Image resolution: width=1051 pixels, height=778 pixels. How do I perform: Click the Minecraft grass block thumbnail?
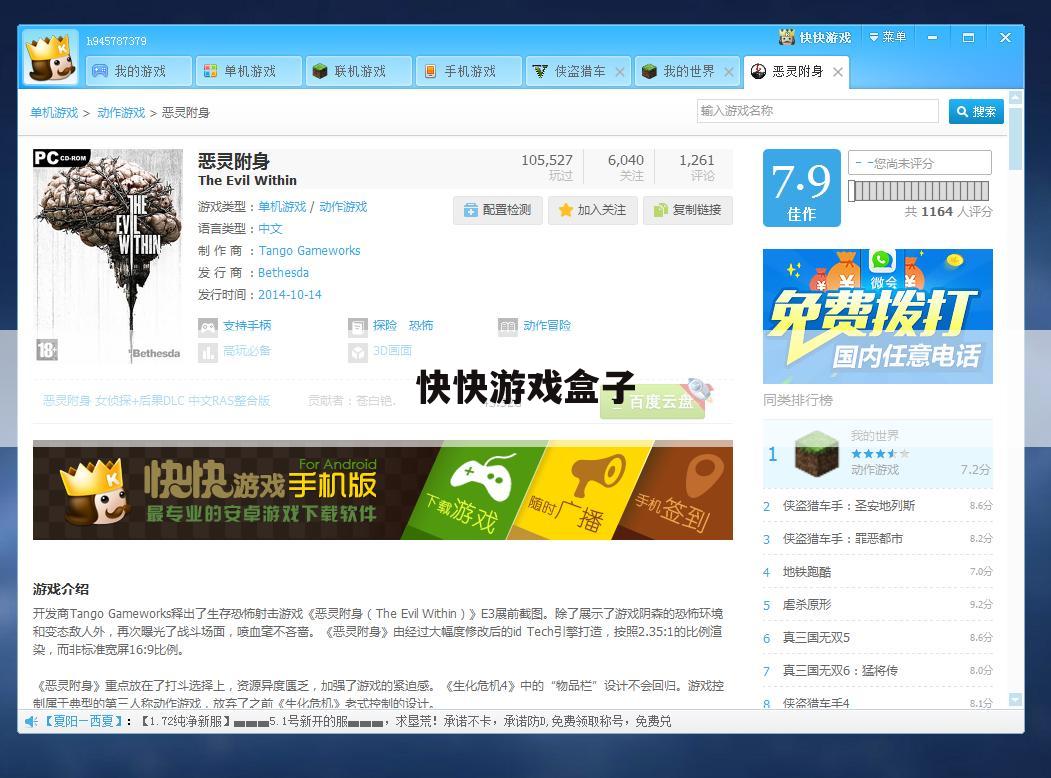point(816,454)
